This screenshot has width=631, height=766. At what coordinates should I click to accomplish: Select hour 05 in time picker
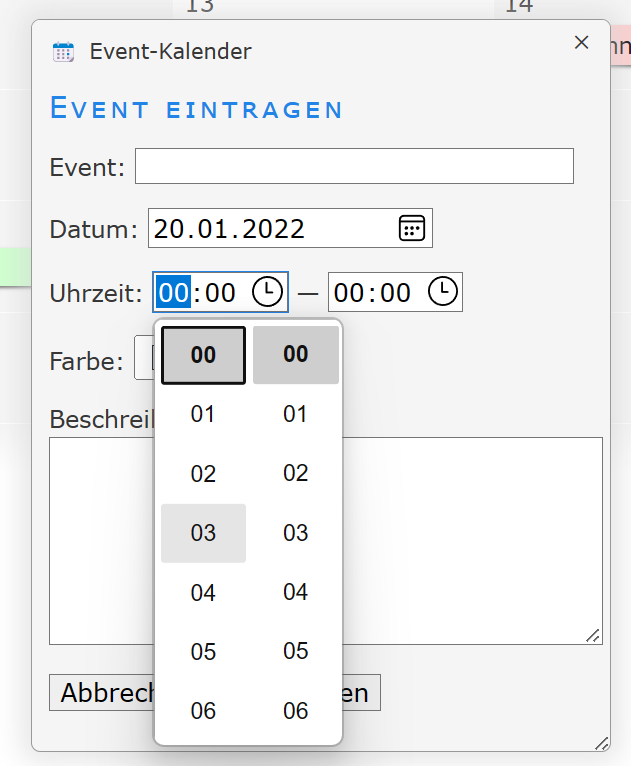tap(203, 652)
